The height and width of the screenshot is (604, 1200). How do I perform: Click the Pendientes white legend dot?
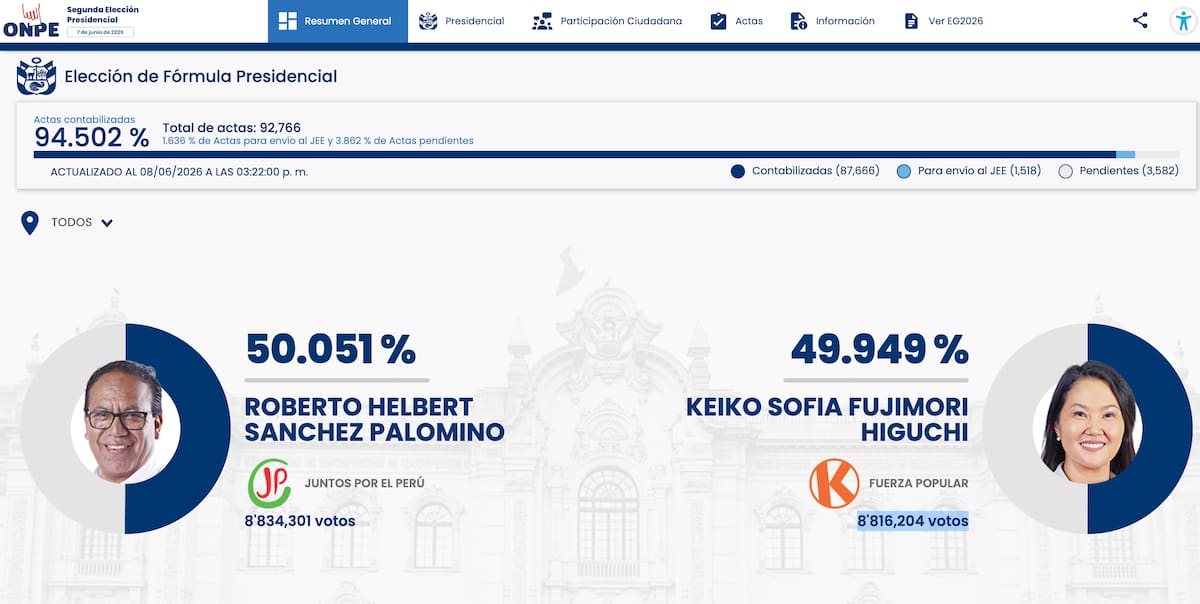[x=1065, y=171]
